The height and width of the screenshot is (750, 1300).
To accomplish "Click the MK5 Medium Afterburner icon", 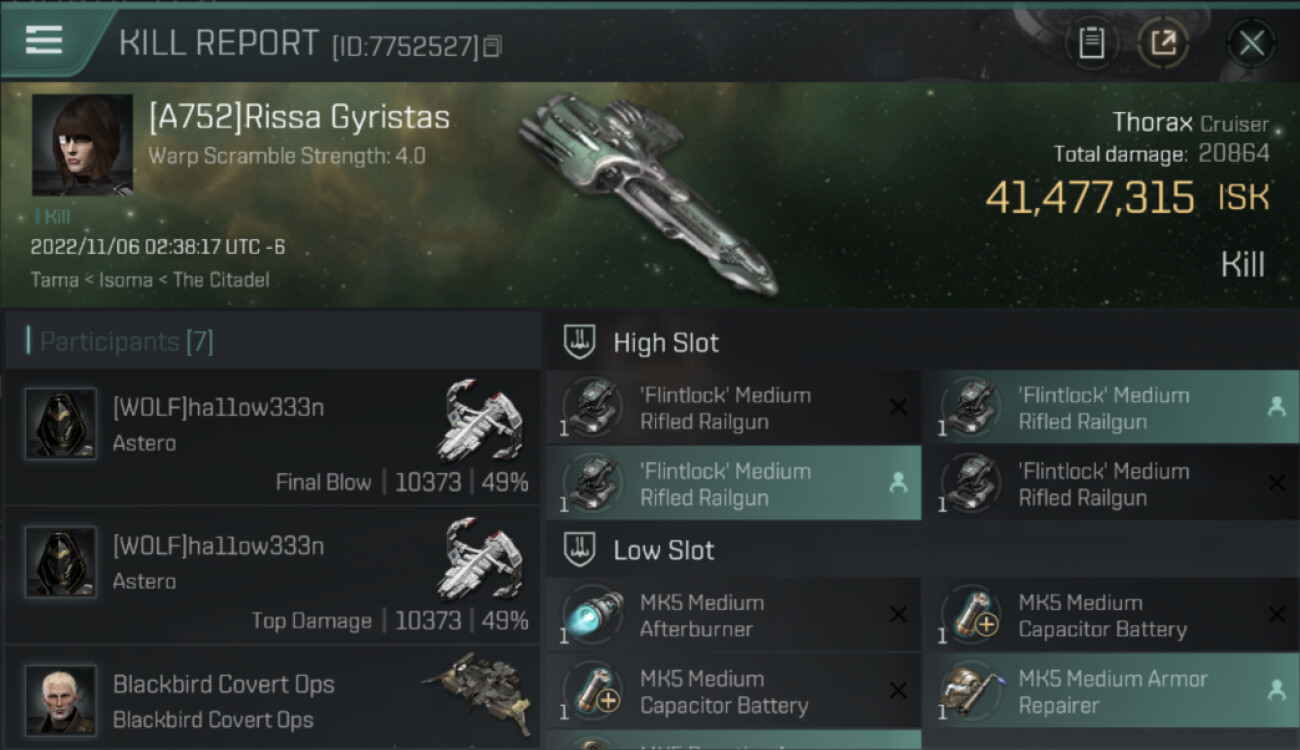I will tap(591, 615).
